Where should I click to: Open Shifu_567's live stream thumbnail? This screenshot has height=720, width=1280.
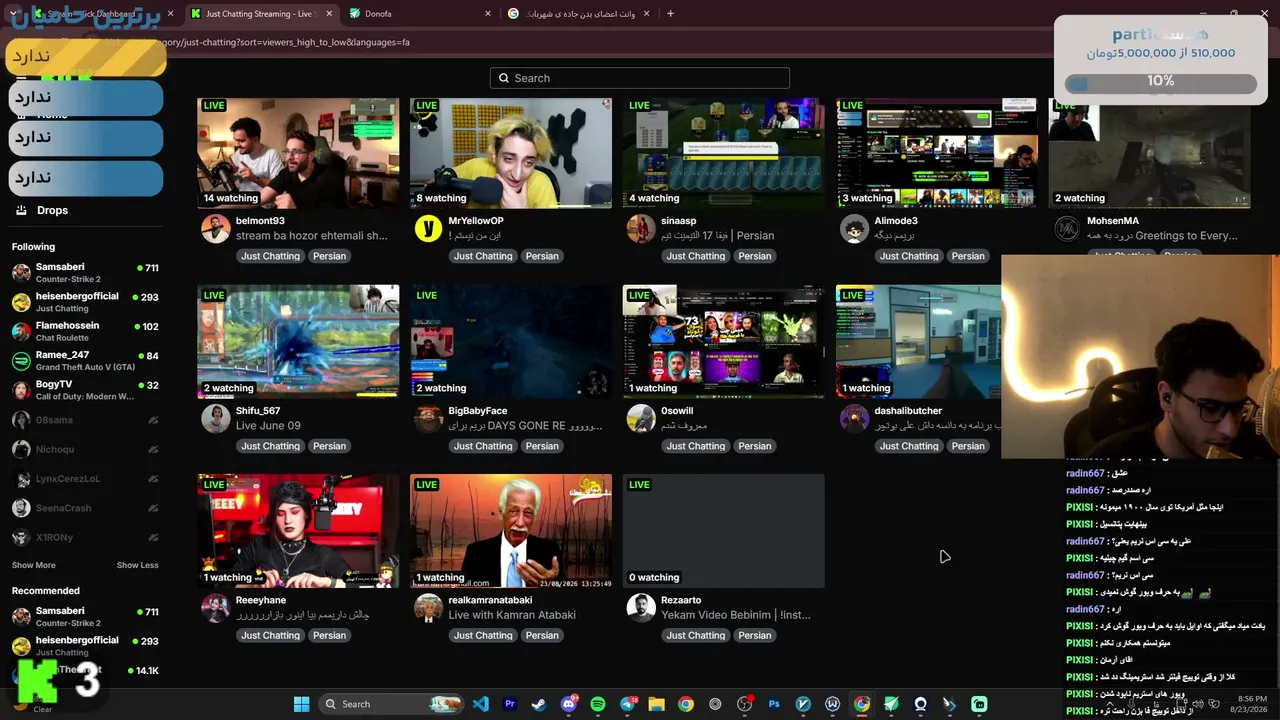point(298,342)
